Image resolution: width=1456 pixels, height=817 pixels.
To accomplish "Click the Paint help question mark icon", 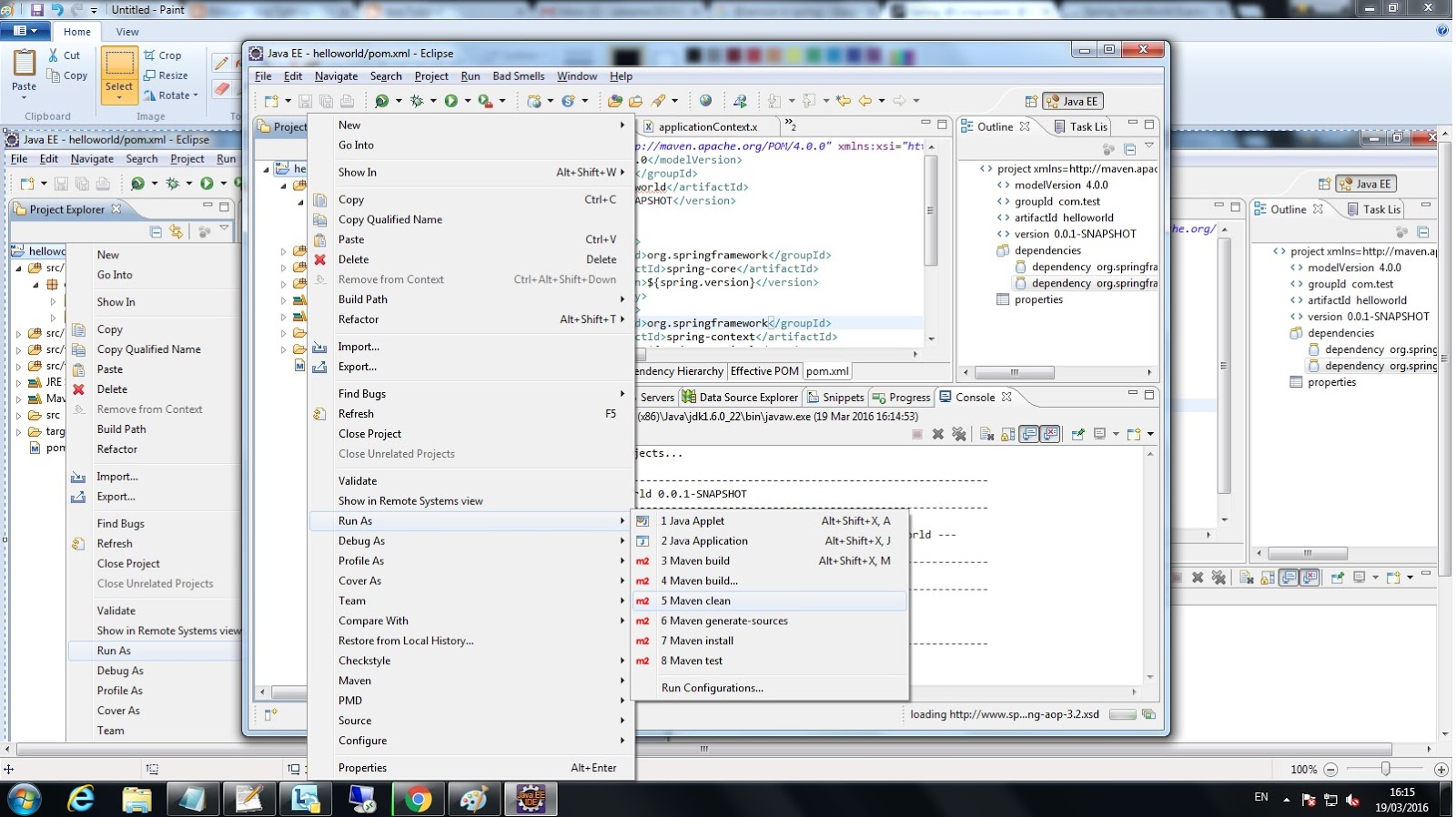I will point(1442,30).
